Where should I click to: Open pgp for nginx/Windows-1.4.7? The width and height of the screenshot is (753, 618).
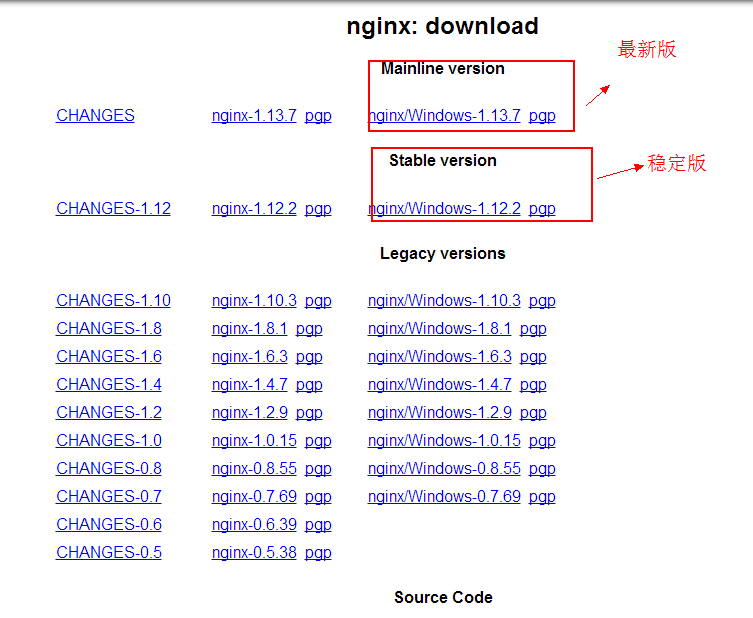533,385
